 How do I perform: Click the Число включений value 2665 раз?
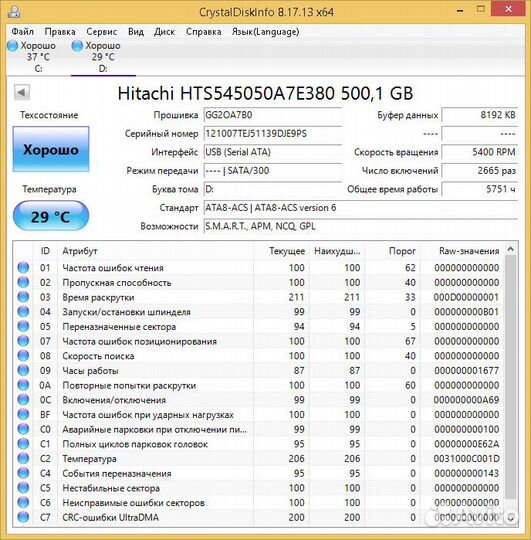pyautogui.click(x=480, y=171)
